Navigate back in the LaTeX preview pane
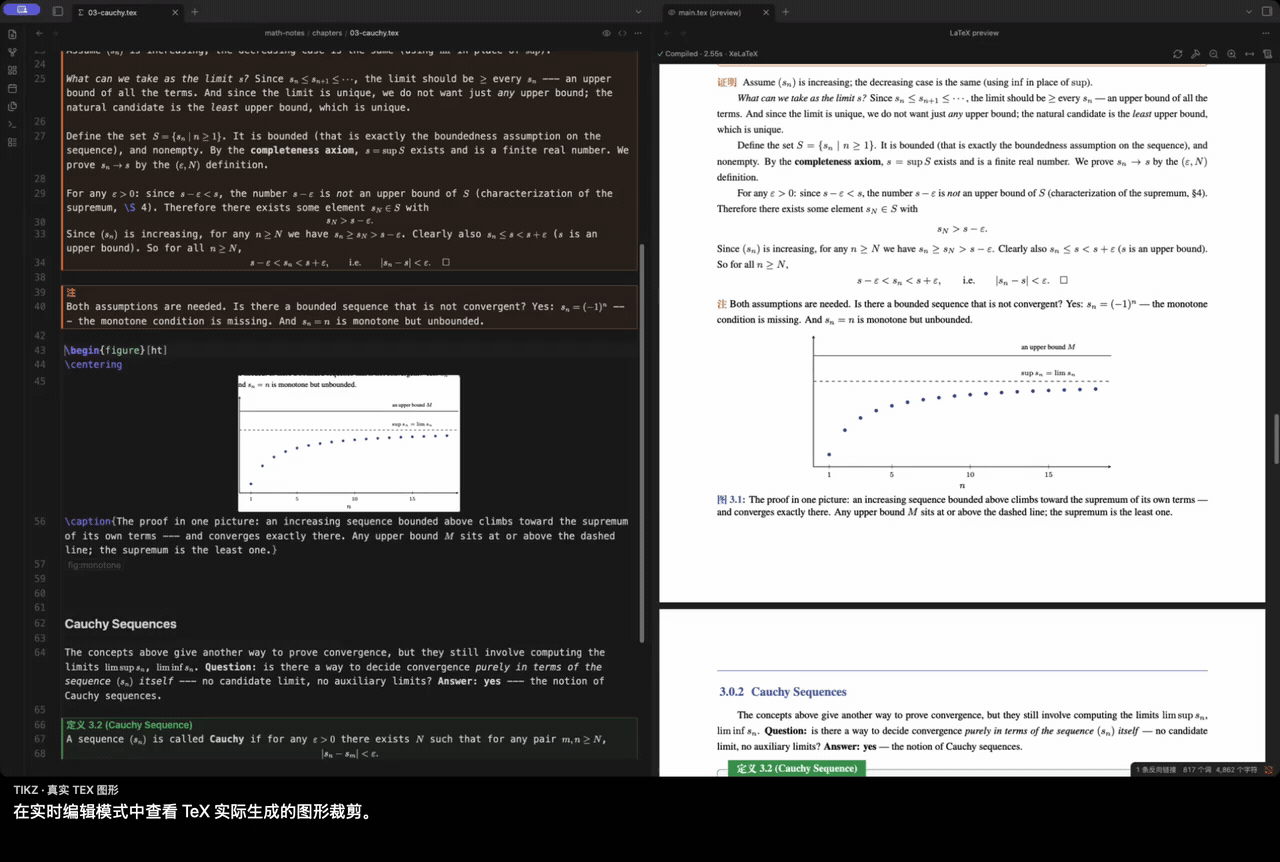 point(666,33)
